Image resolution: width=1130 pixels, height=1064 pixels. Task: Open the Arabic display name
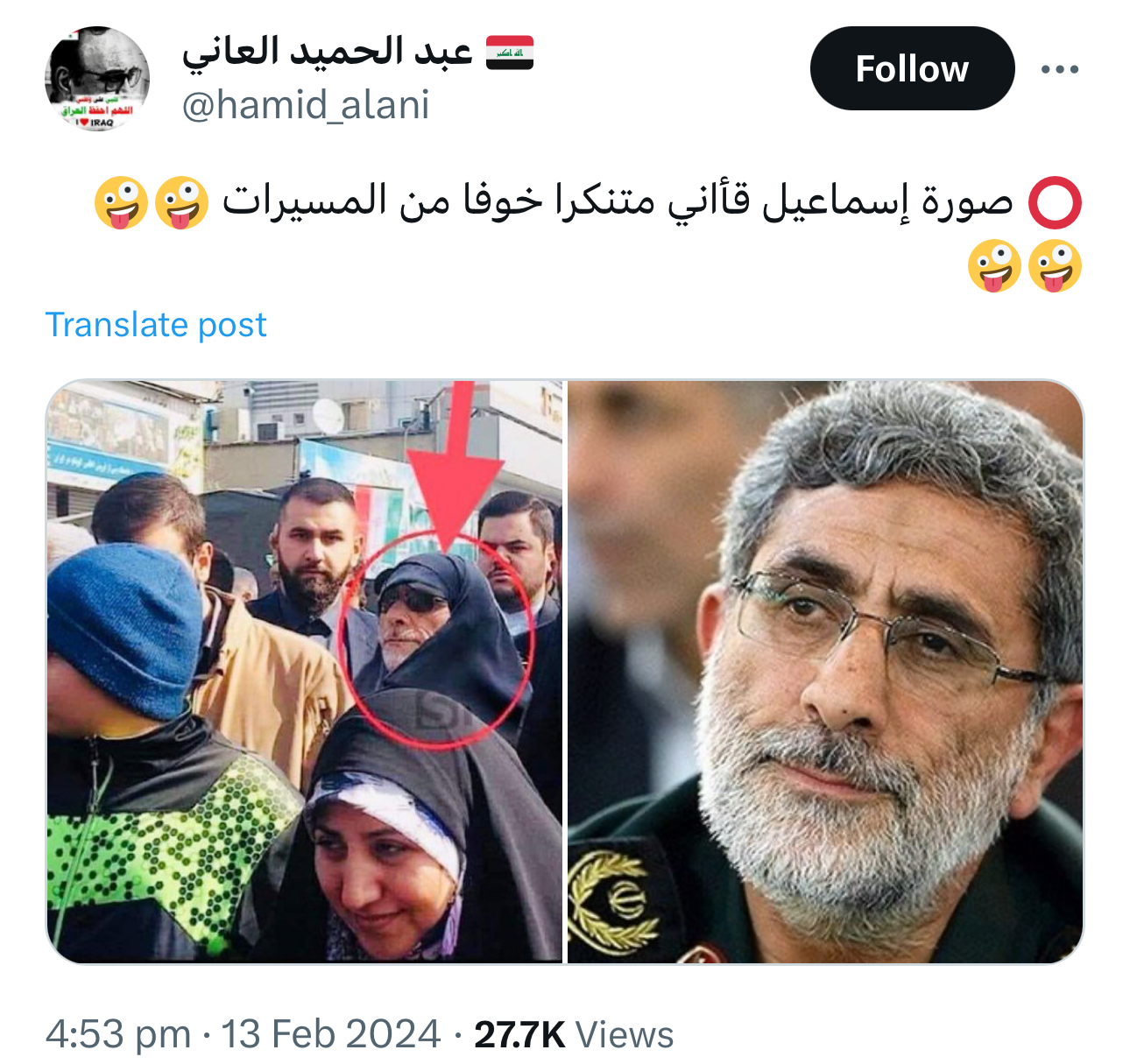coord(328,53)
